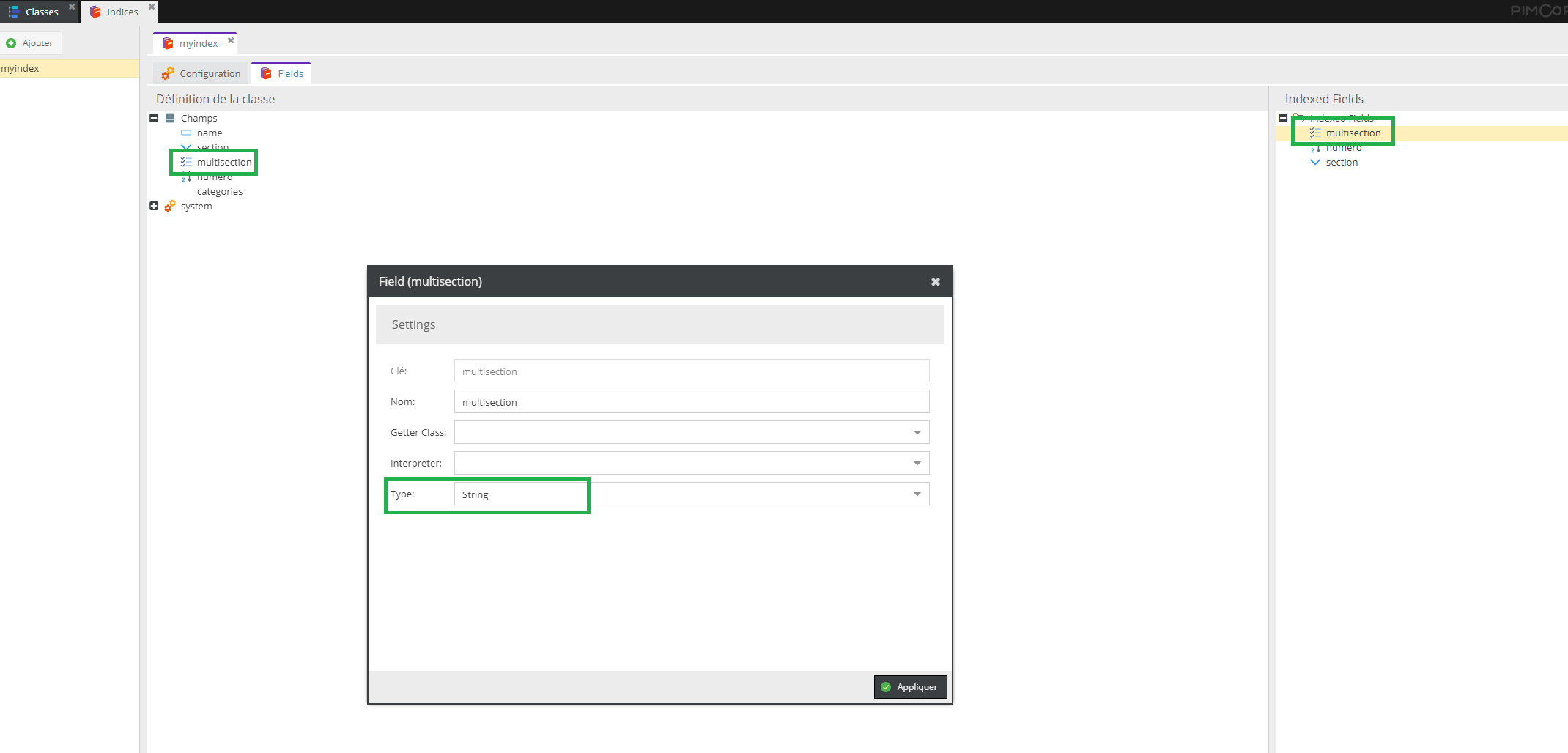Click the Classes perspective icon

(13, 11)
